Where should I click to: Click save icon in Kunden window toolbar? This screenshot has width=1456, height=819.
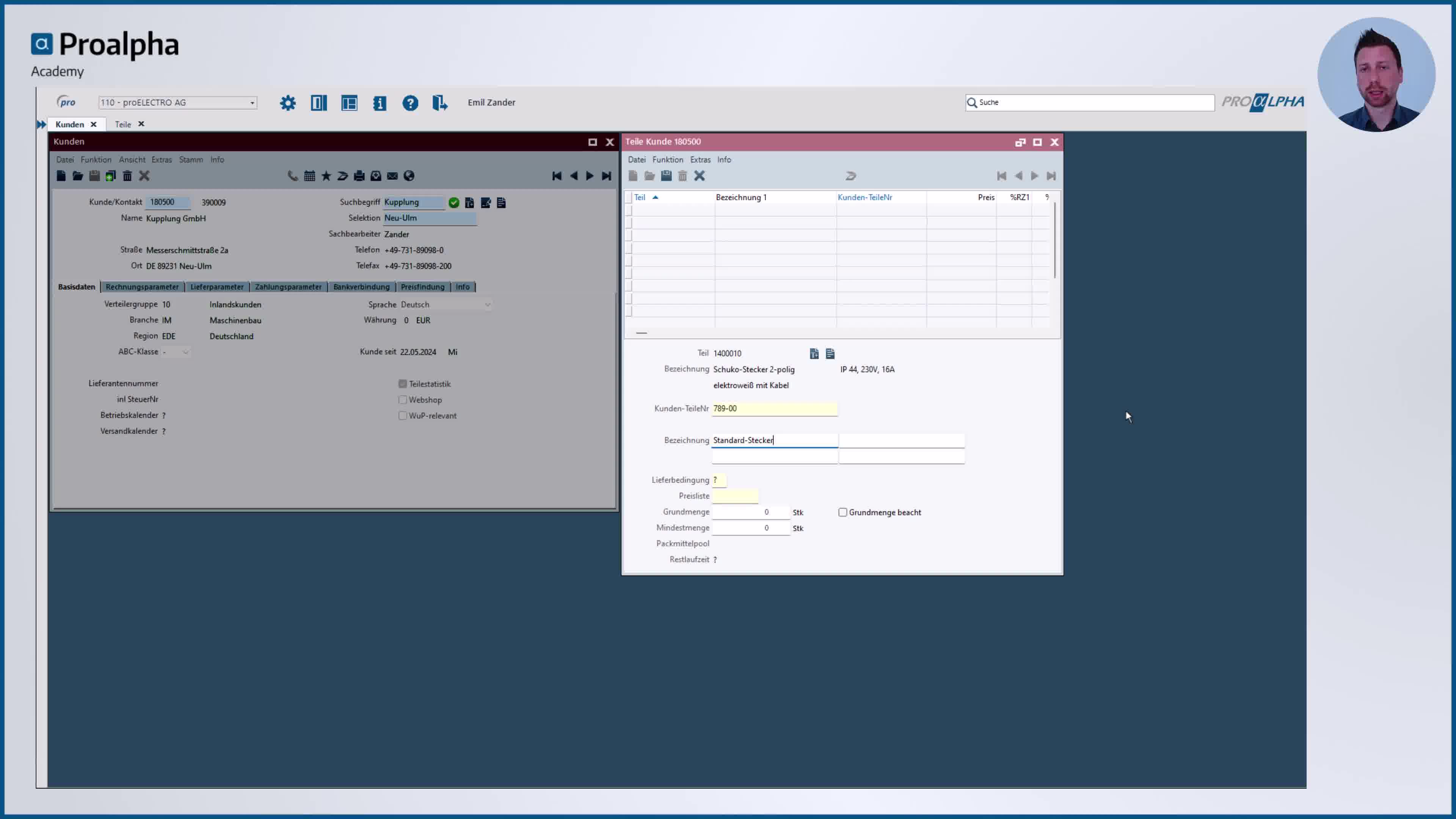click(94, 176)
